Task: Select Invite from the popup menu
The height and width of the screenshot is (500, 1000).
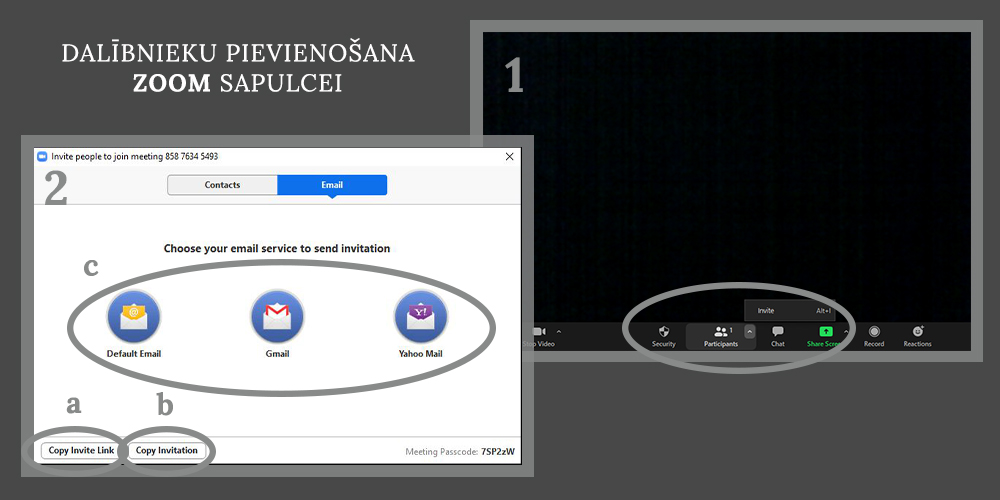Action: [x=790, y=311]
